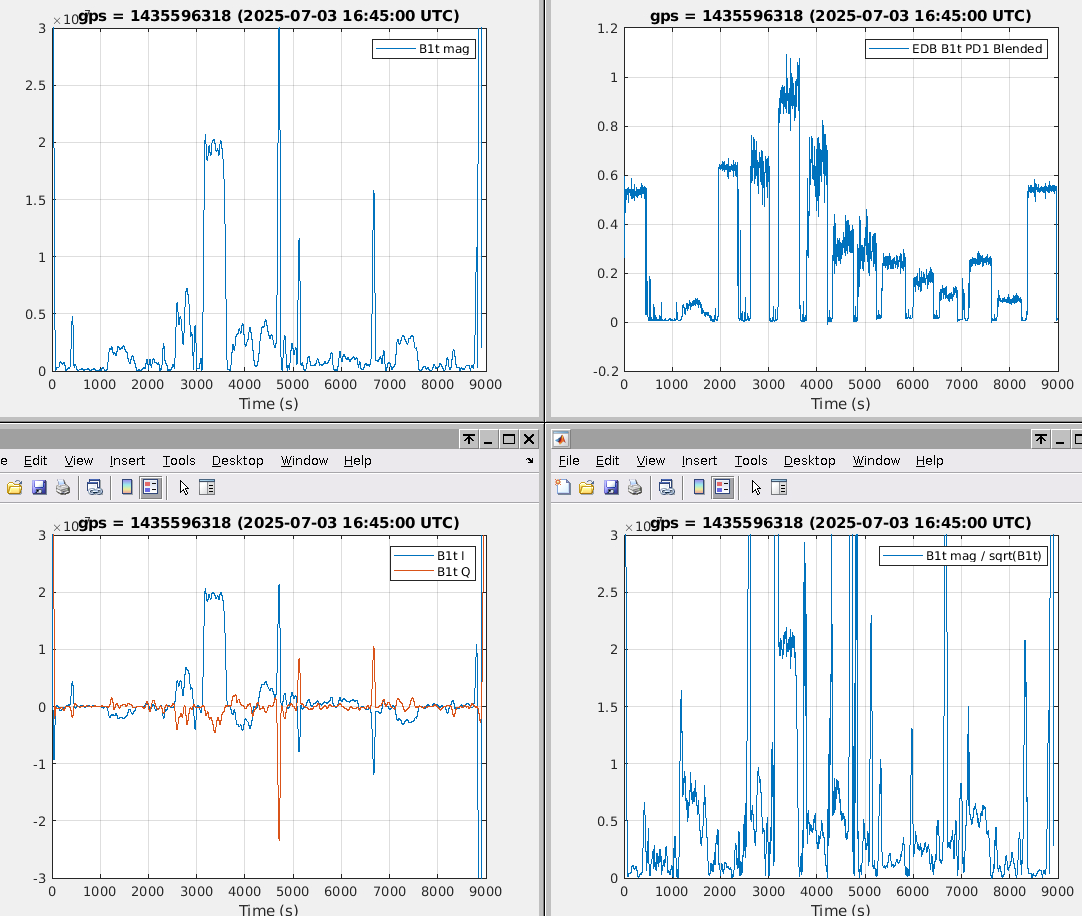Click dock arrow at left menu bar's right end
The image size is (1082, 916).
pyautogui.click(x=529, y=461)
